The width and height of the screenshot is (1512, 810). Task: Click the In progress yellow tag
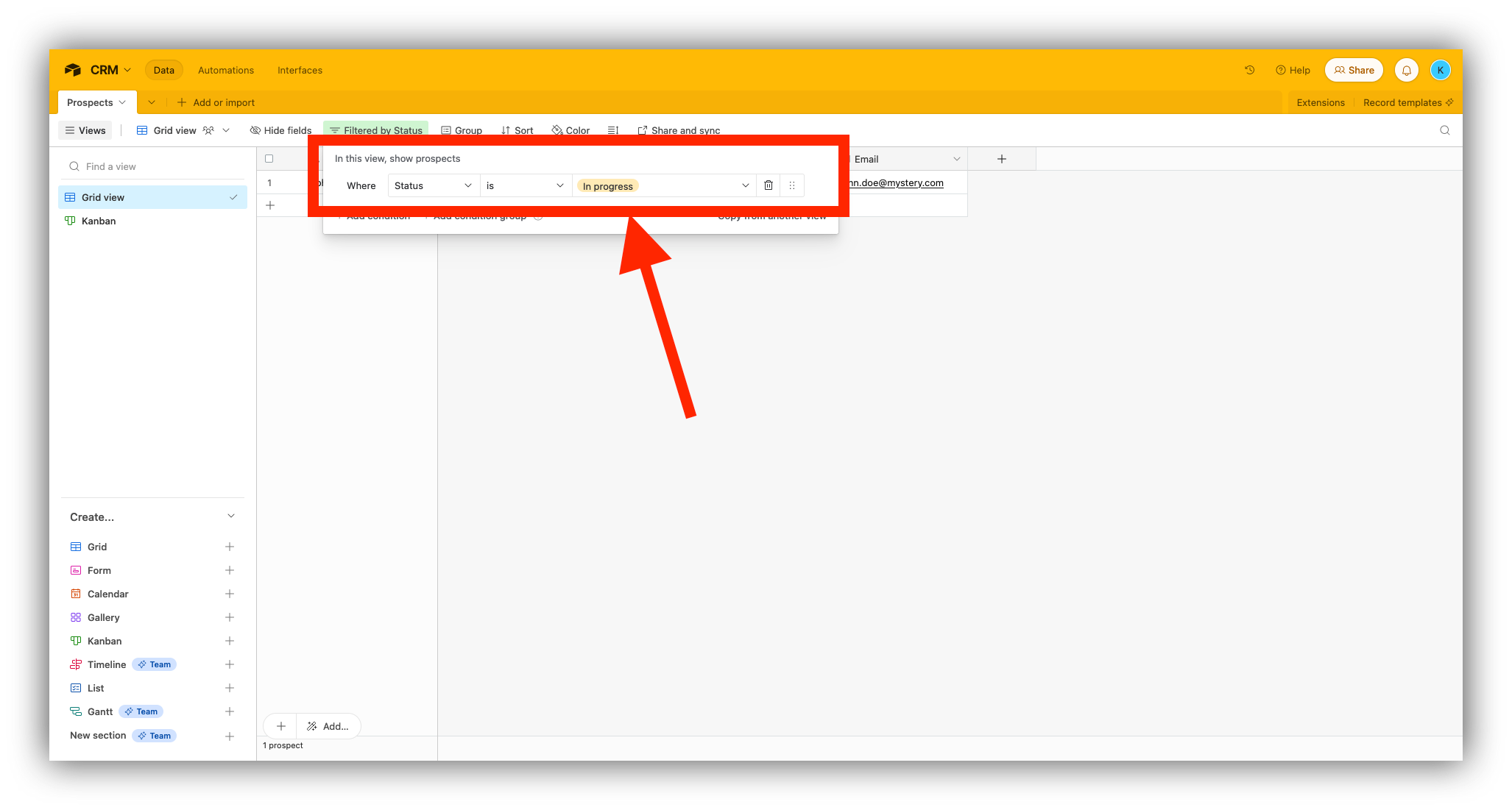point(607,186)
